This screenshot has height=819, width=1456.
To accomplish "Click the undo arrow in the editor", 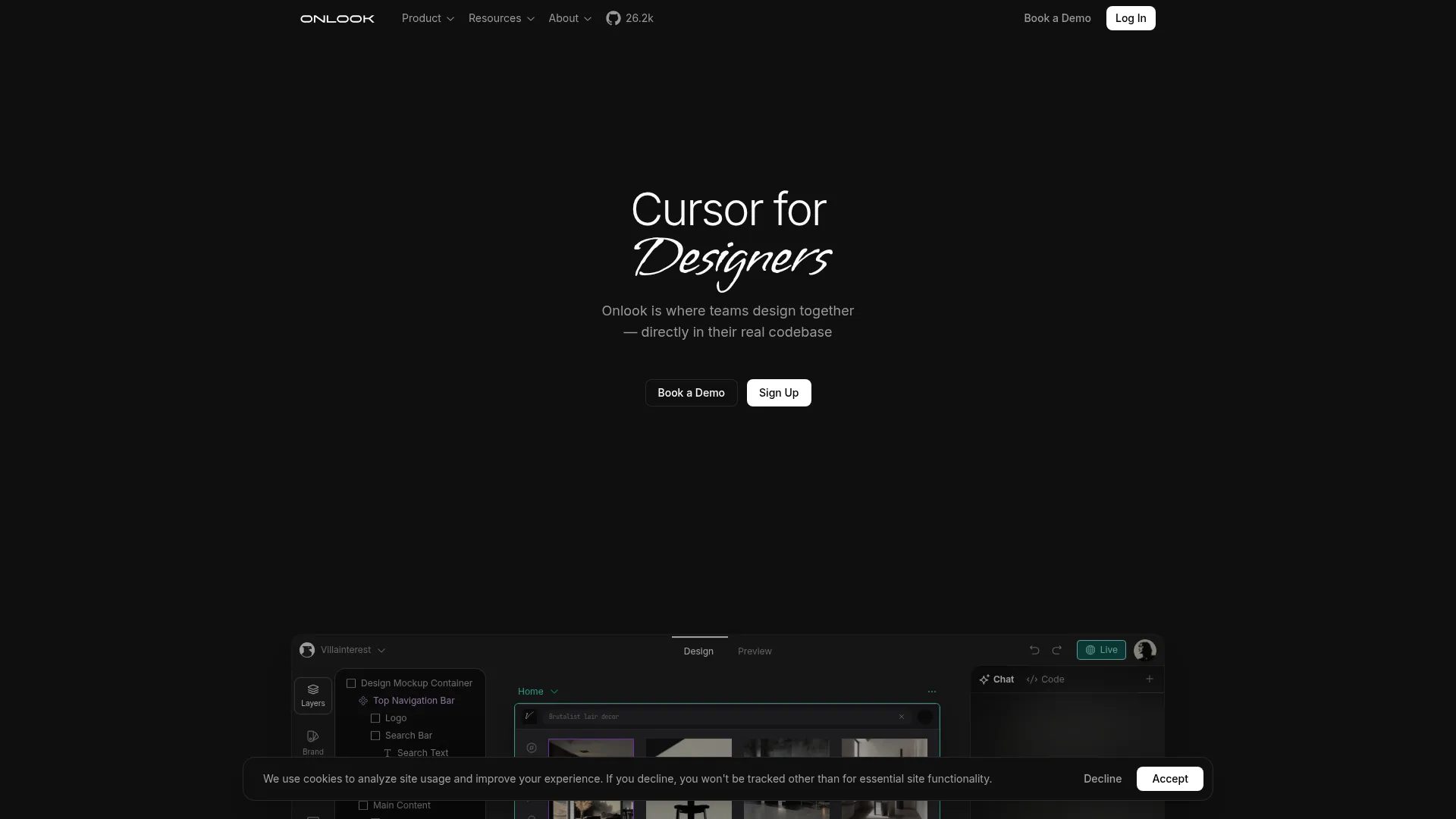I will coord(1034,650).
